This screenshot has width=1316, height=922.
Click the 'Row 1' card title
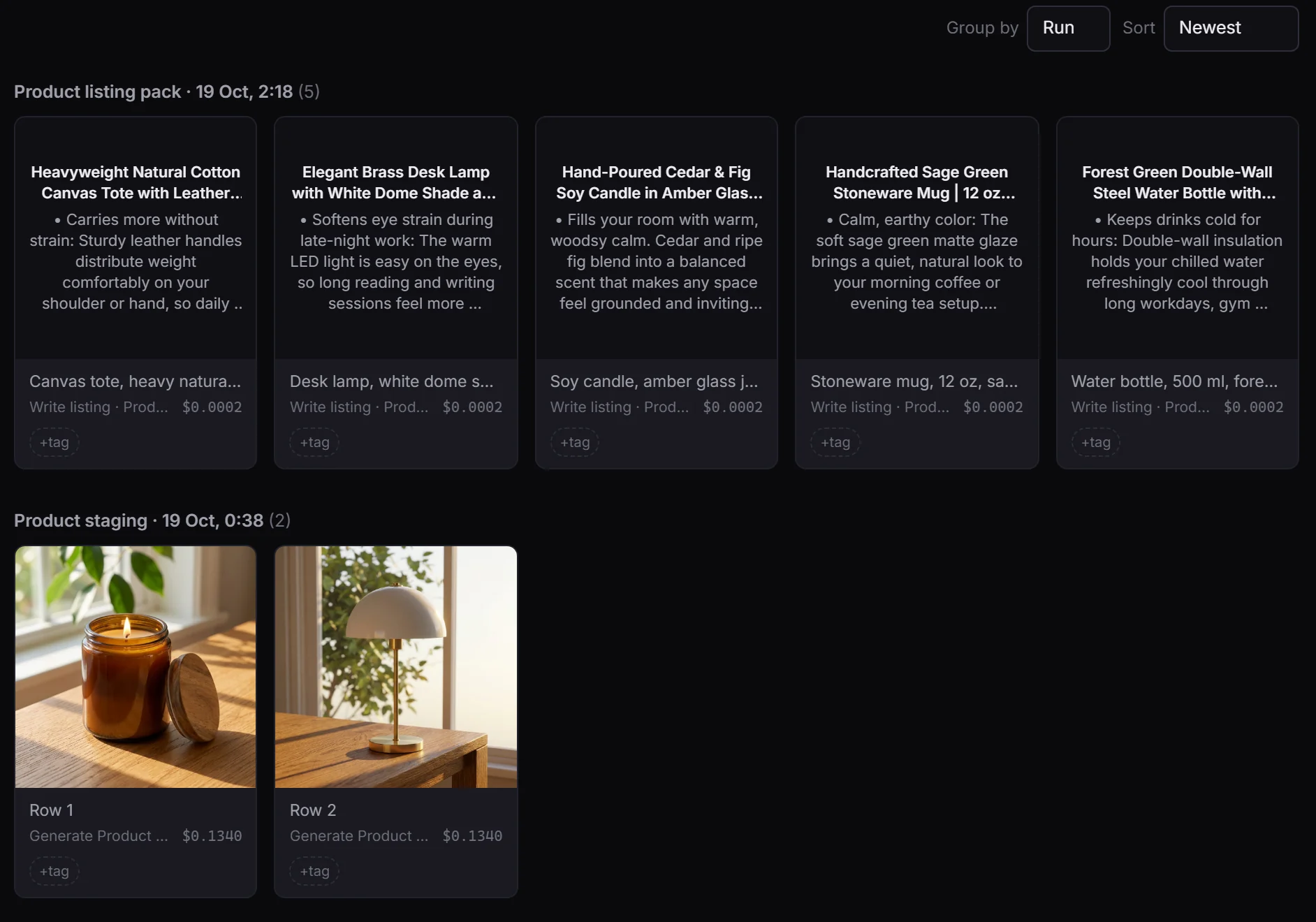(x=52, y=810)
